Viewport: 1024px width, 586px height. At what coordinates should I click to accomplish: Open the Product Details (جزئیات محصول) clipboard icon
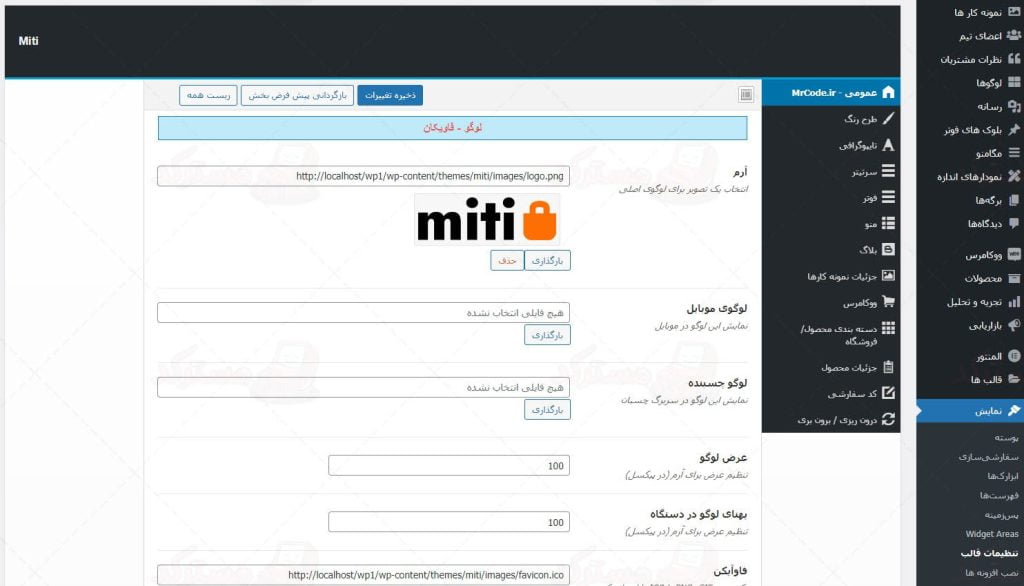[888, 367]
